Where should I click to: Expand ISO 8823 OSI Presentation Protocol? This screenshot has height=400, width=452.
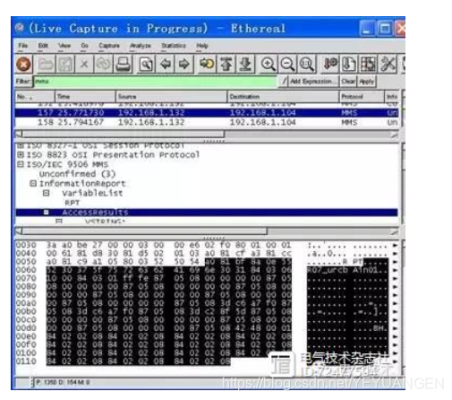coord(21,155)
